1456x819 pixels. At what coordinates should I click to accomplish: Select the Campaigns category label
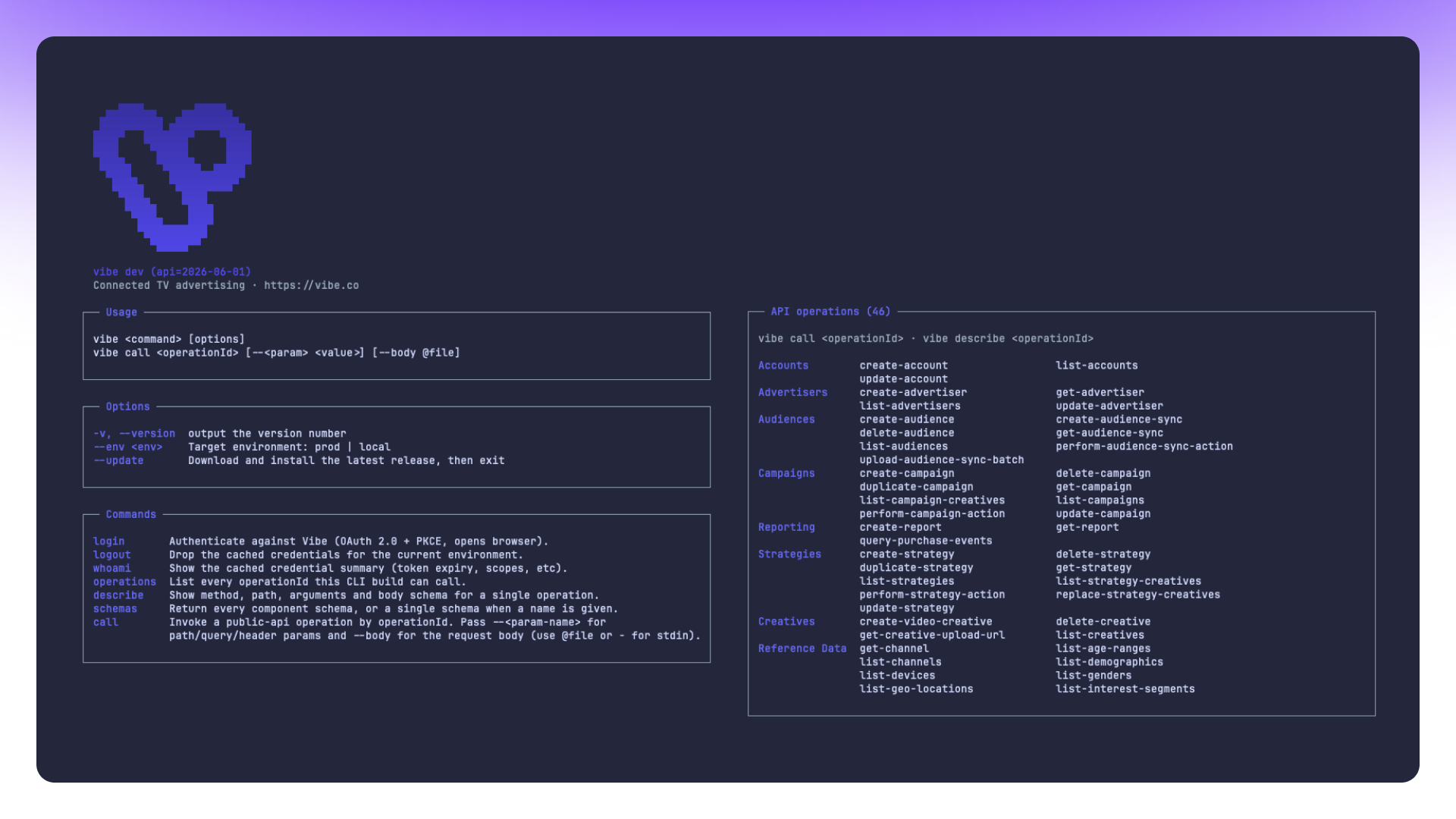786,473
